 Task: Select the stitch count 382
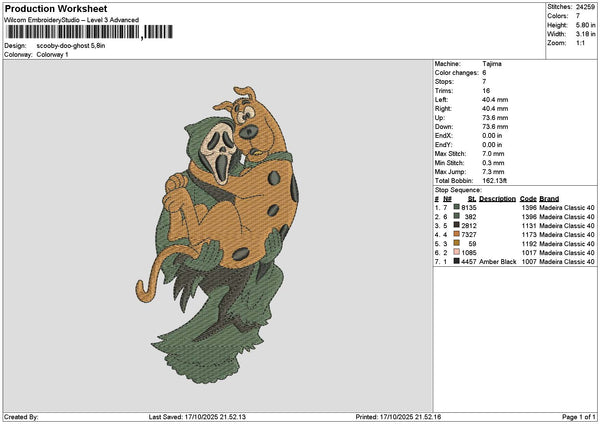click(x=471, y=217)
